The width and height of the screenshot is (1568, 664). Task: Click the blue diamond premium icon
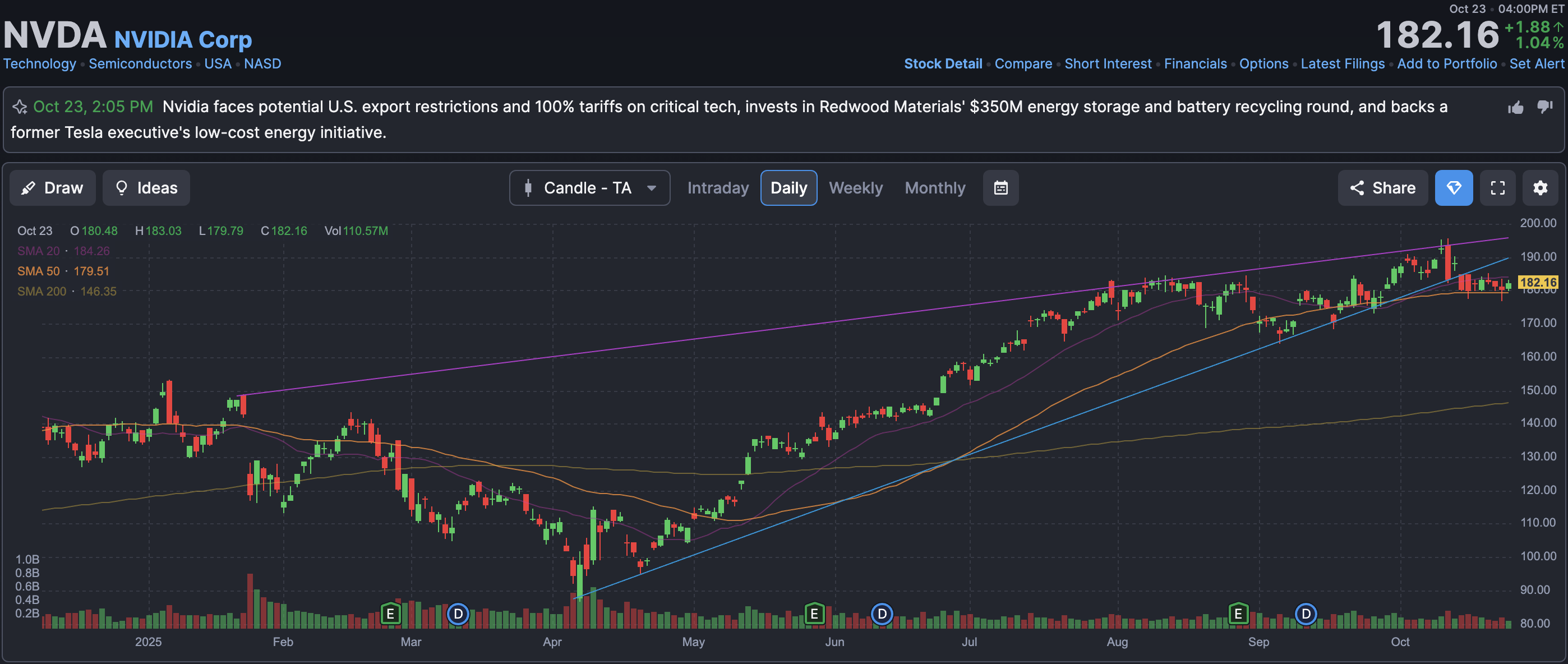tap(1453, 188)
